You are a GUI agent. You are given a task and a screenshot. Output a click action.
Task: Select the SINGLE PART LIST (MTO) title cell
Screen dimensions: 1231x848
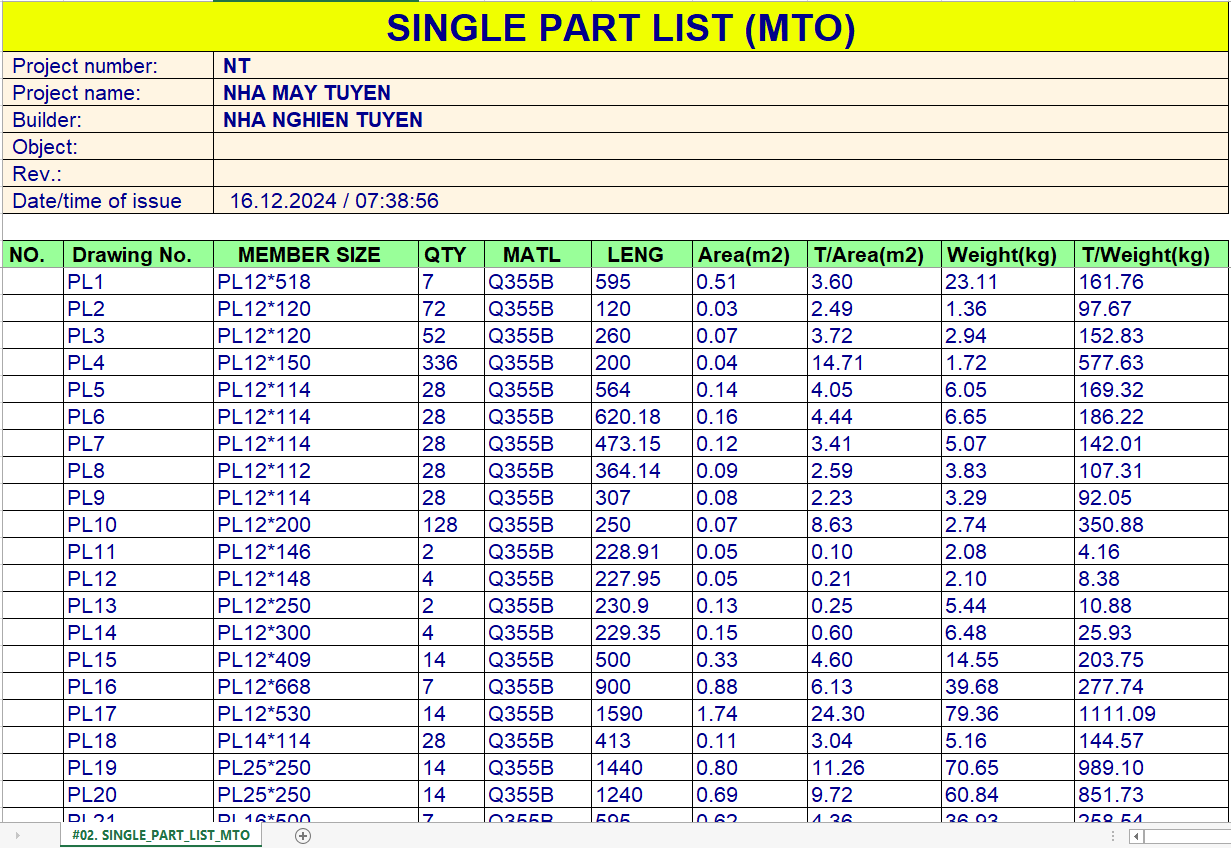tap(616, 27)
